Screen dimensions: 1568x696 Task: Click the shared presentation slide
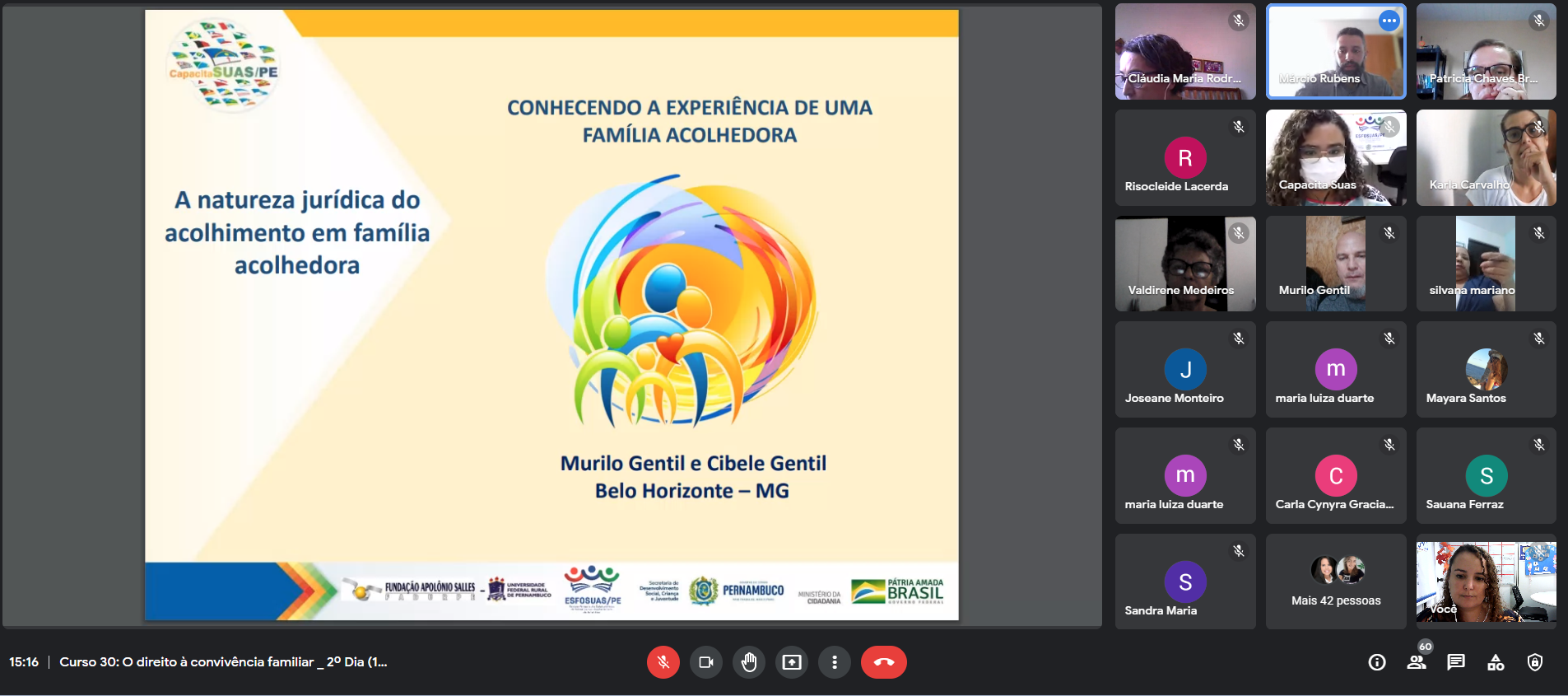click(x=551, y=315)
